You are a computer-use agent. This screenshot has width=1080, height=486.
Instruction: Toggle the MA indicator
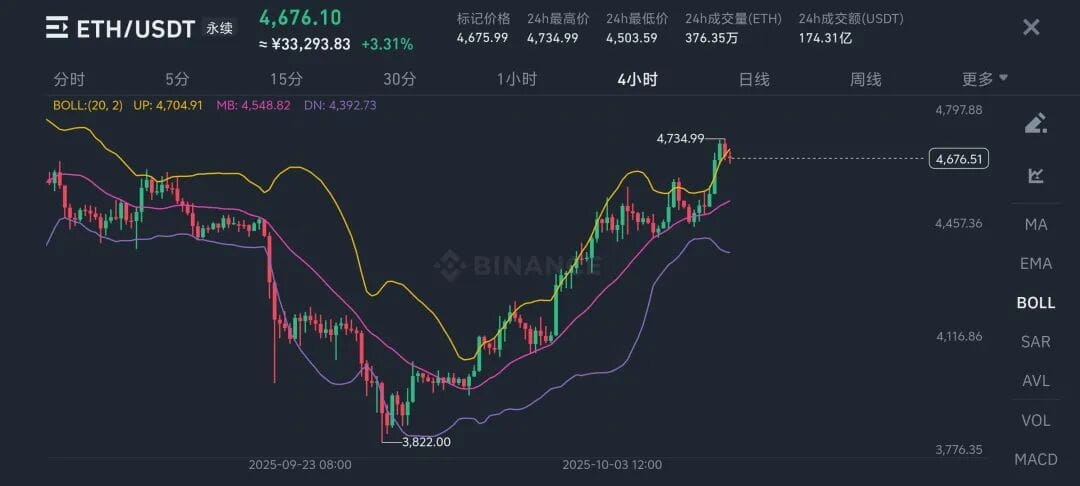coord(1036,224)
